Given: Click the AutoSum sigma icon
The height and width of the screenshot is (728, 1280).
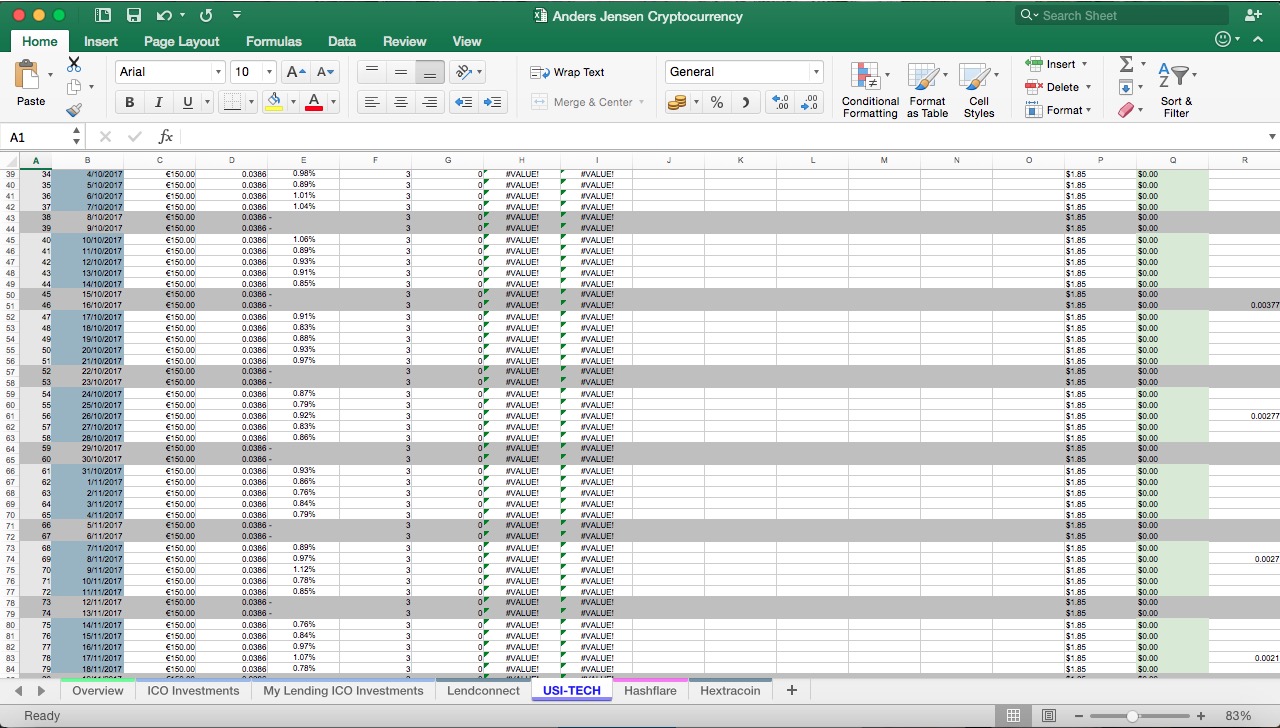Looking at the screenshot, I should 1126,64.
